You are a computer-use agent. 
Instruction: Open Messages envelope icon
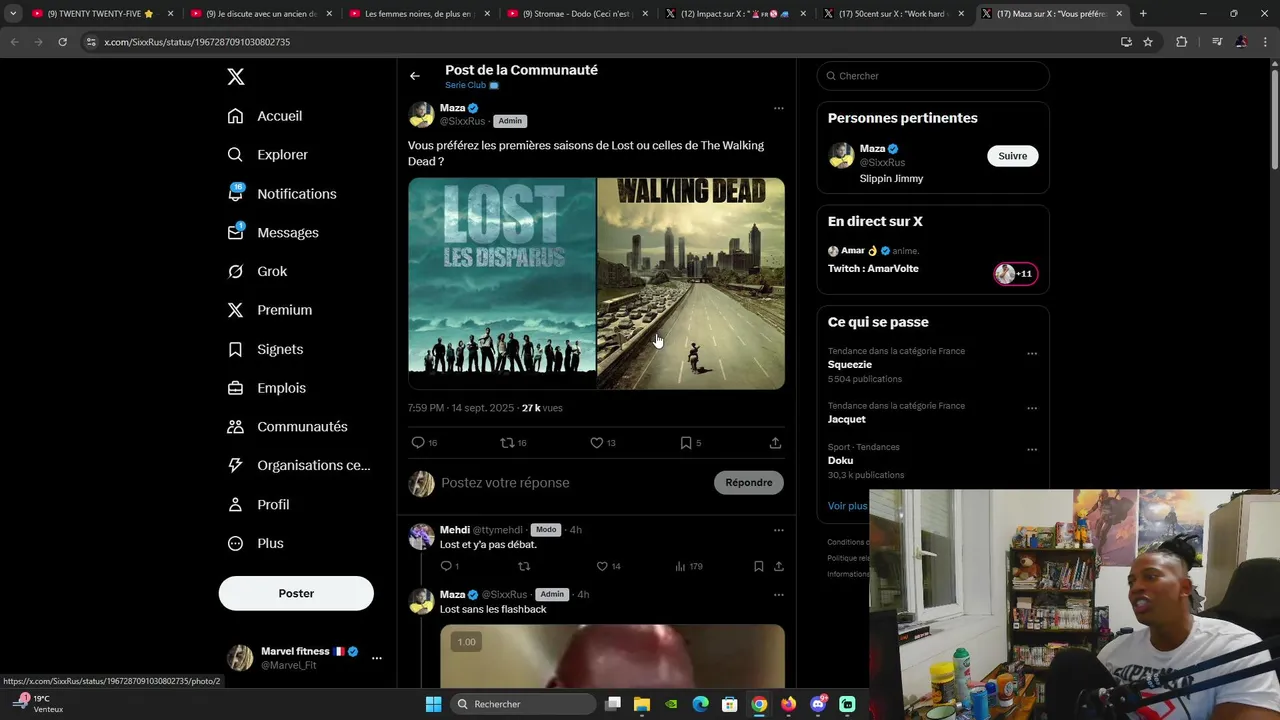tap(235, 232)
